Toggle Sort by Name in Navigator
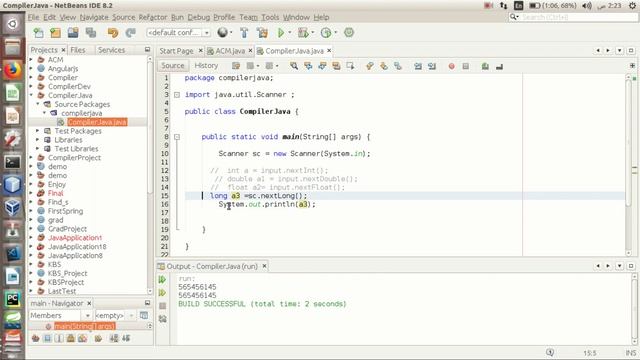The image size is (640, 360). pos(114,338)
